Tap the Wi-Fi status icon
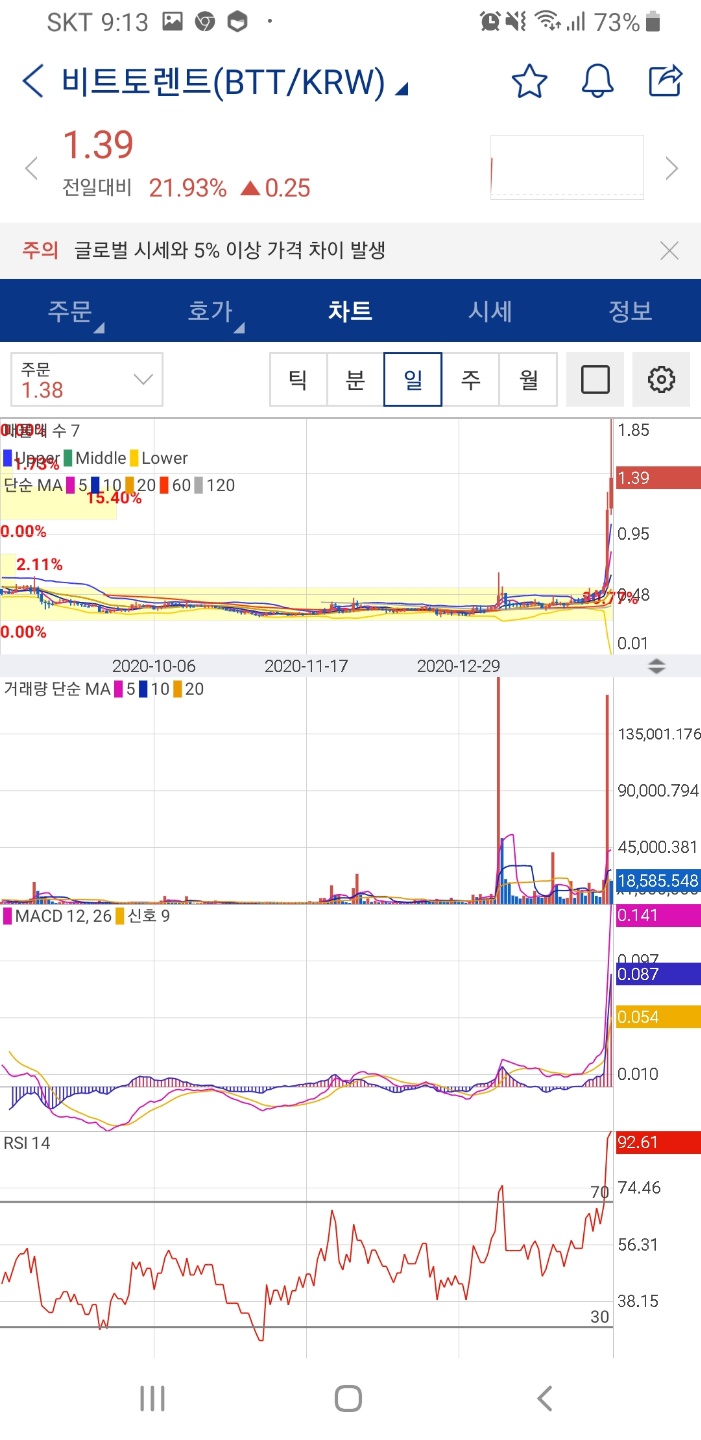Viewport: 701px width, 1440px height. (546, 21)
